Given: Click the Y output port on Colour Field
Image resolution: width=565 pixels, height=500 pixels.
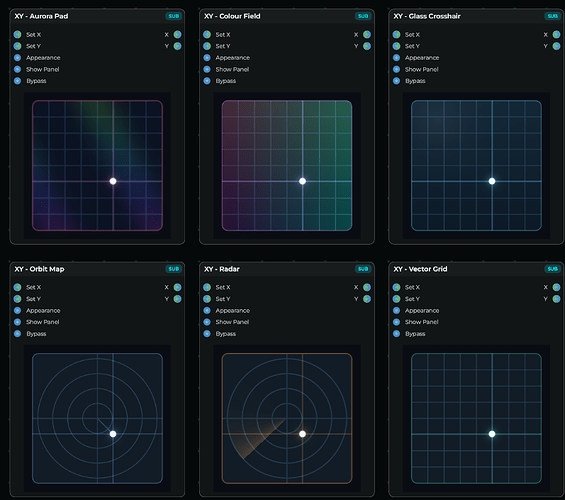Looking at the screenshot, I should (x=367, y=46).
